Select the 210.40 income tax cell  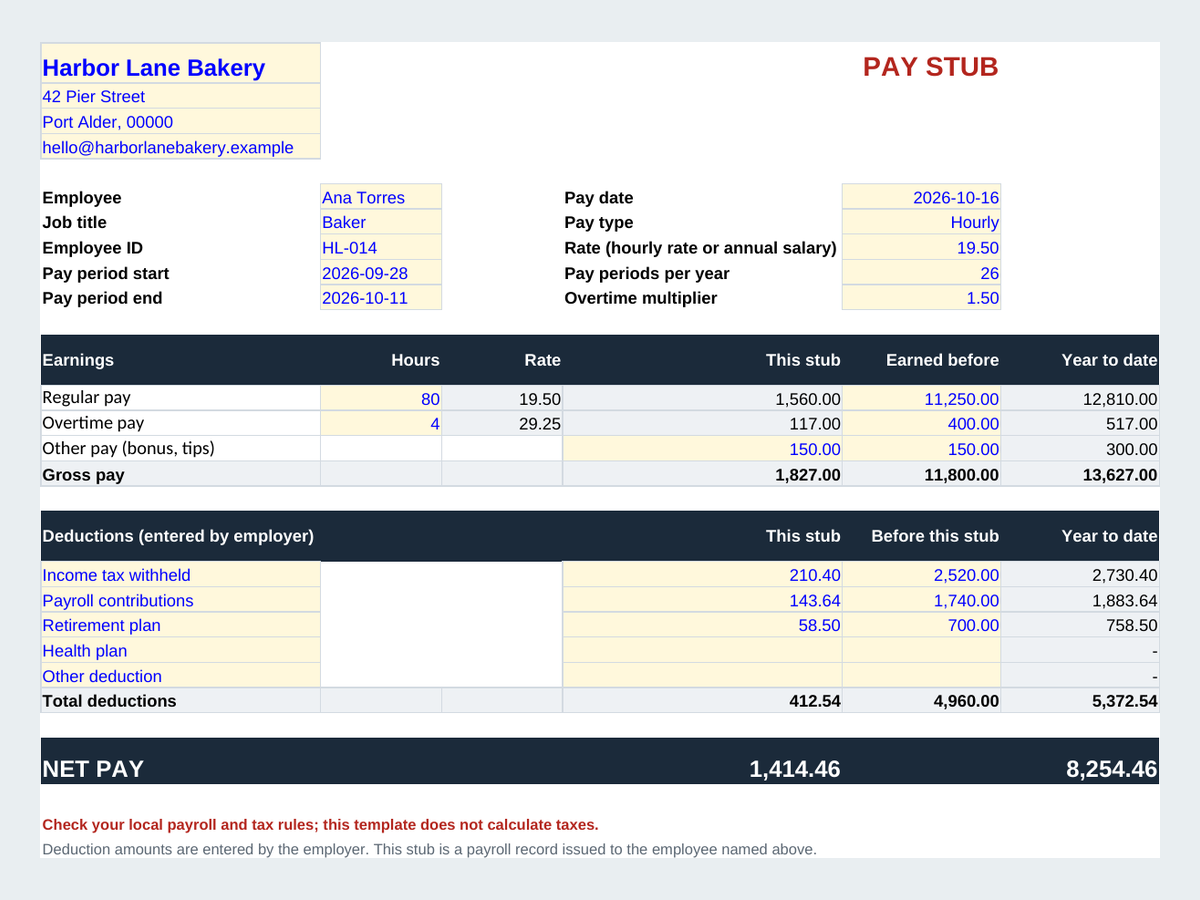[702, 574]
